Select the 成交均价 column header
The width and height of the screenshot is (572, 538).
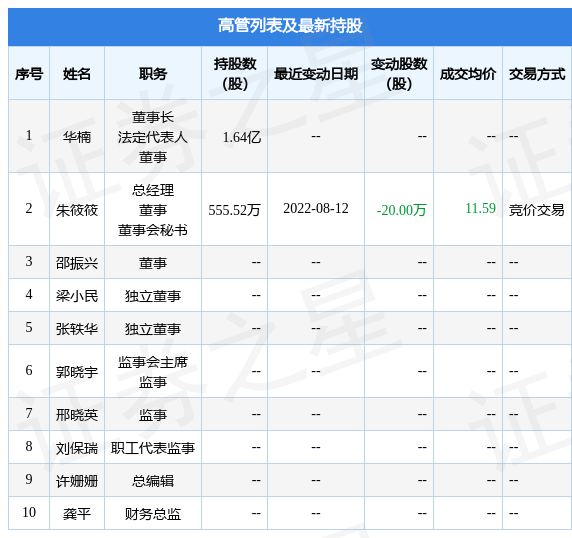468,74
